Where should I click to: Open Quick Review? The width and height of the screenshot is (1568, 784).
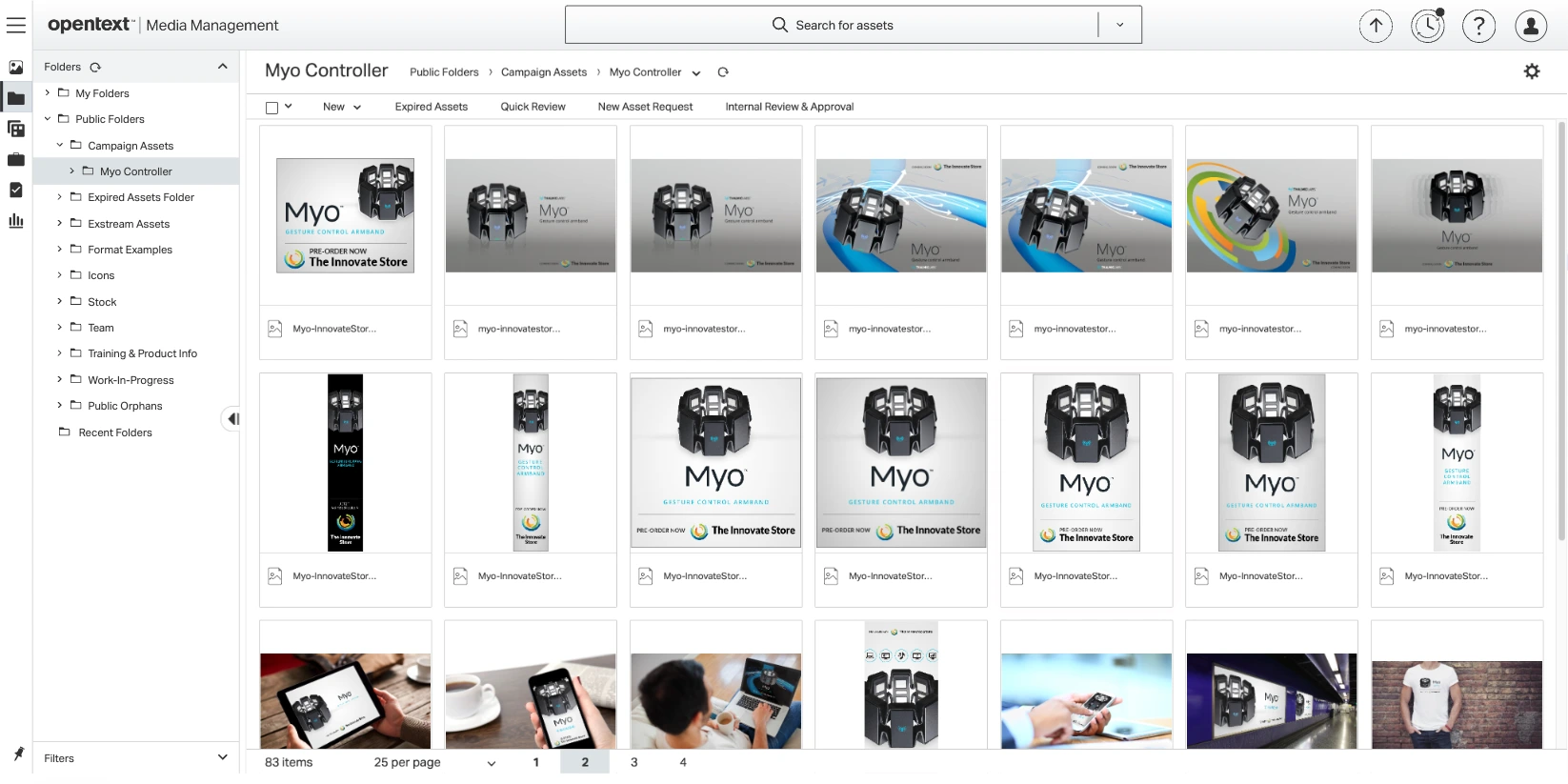533,107
